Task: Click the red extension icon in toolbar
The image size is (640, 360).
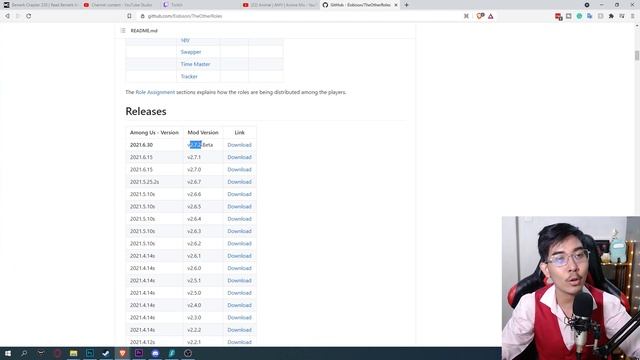Action: click(558, 16)
